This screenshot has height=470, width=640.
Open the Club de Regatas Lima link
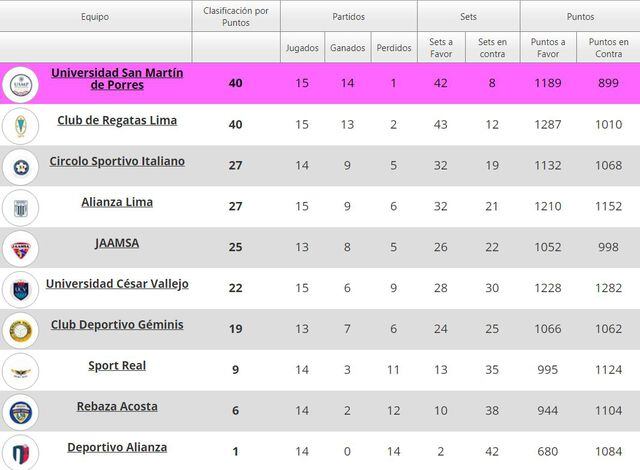[x=117, y=120]
